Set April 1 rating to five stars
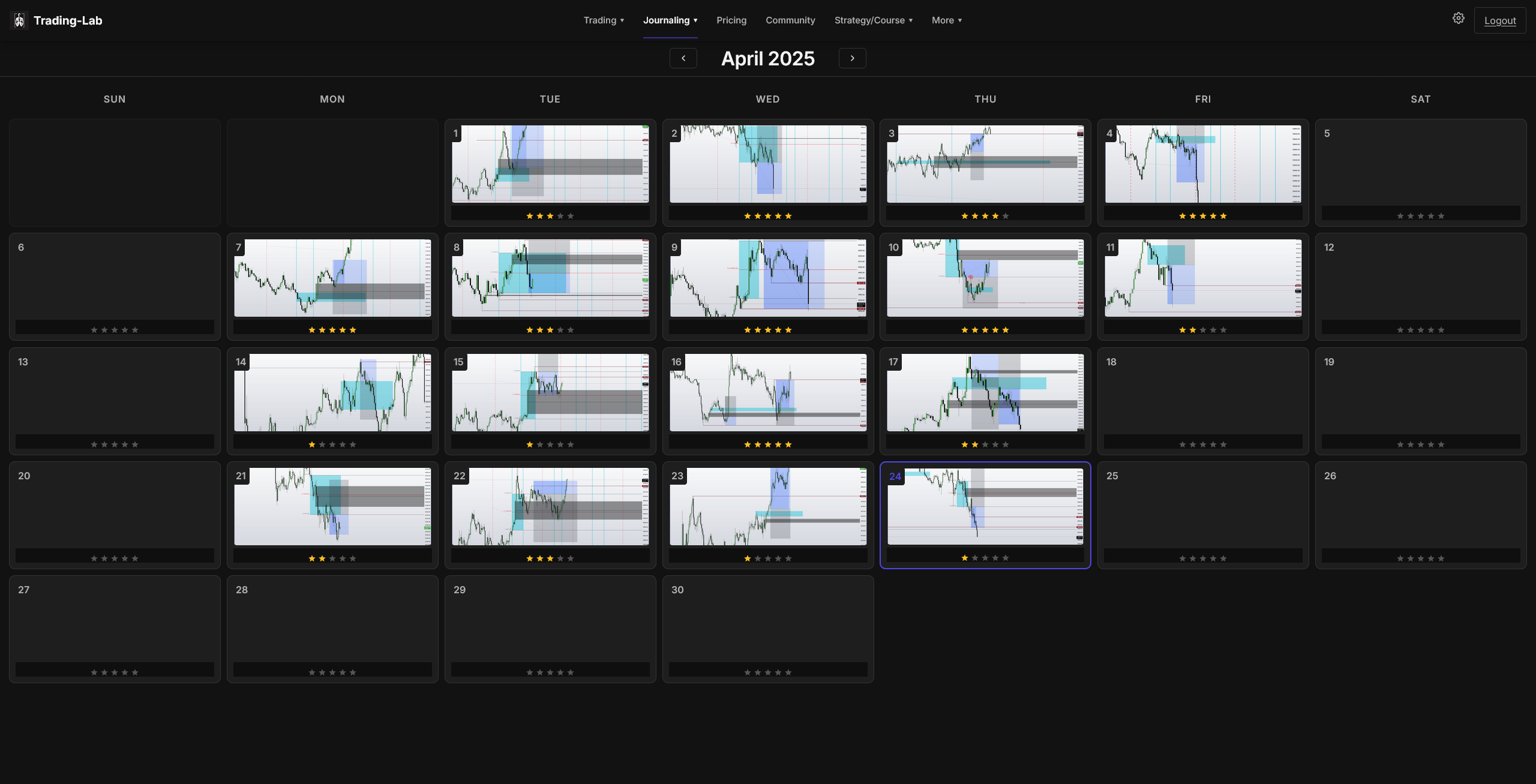The image size is (1536, 784). (x=571, y=216)
